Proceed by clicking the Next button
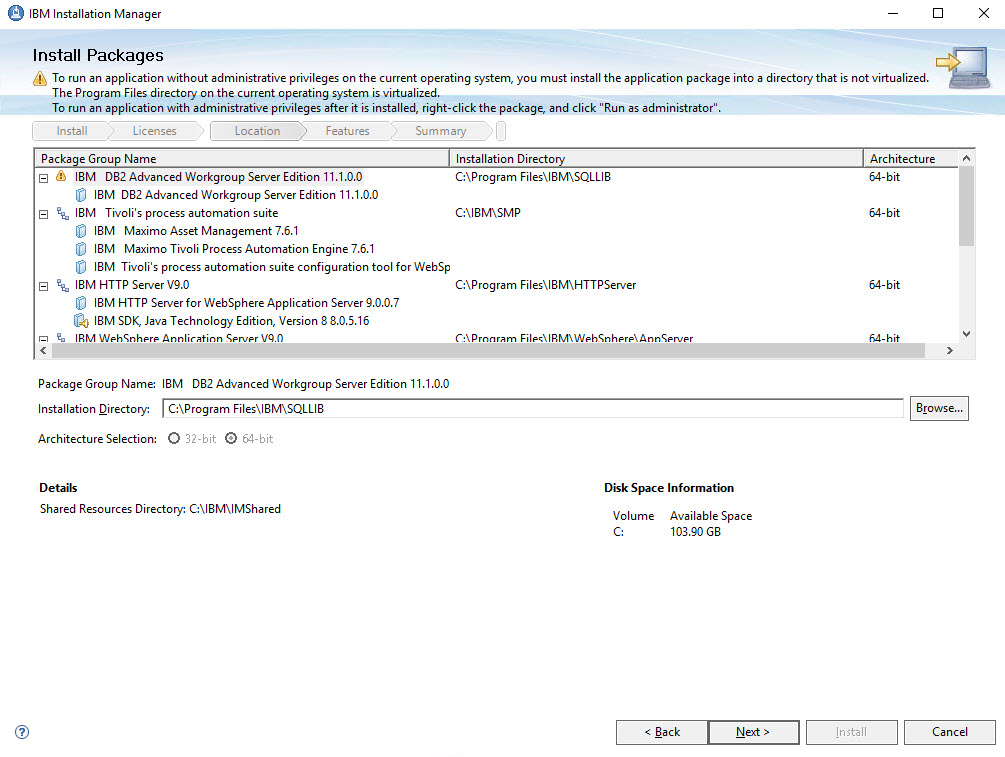Image resolution: width=1005 pixels, height=757 pixels. click(x=753, y=732)
